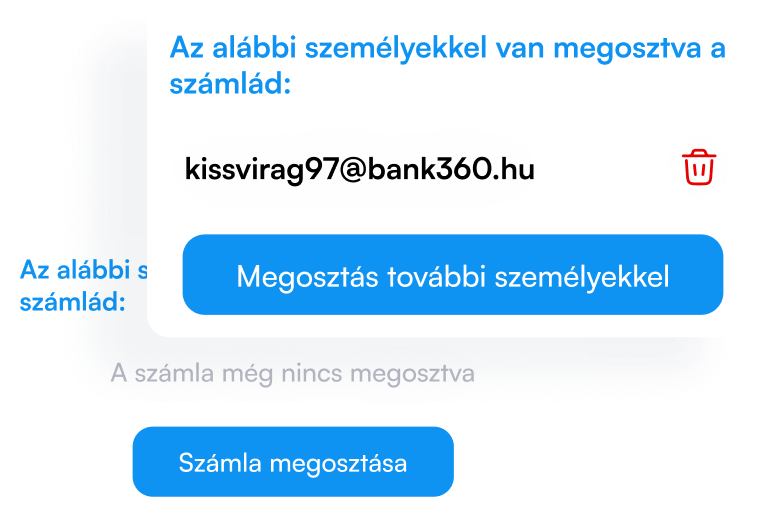This screenshot has width=763, height=517.
Task: Click the 'A számla még nincs megosztva' text
Action: pos(292,374)
